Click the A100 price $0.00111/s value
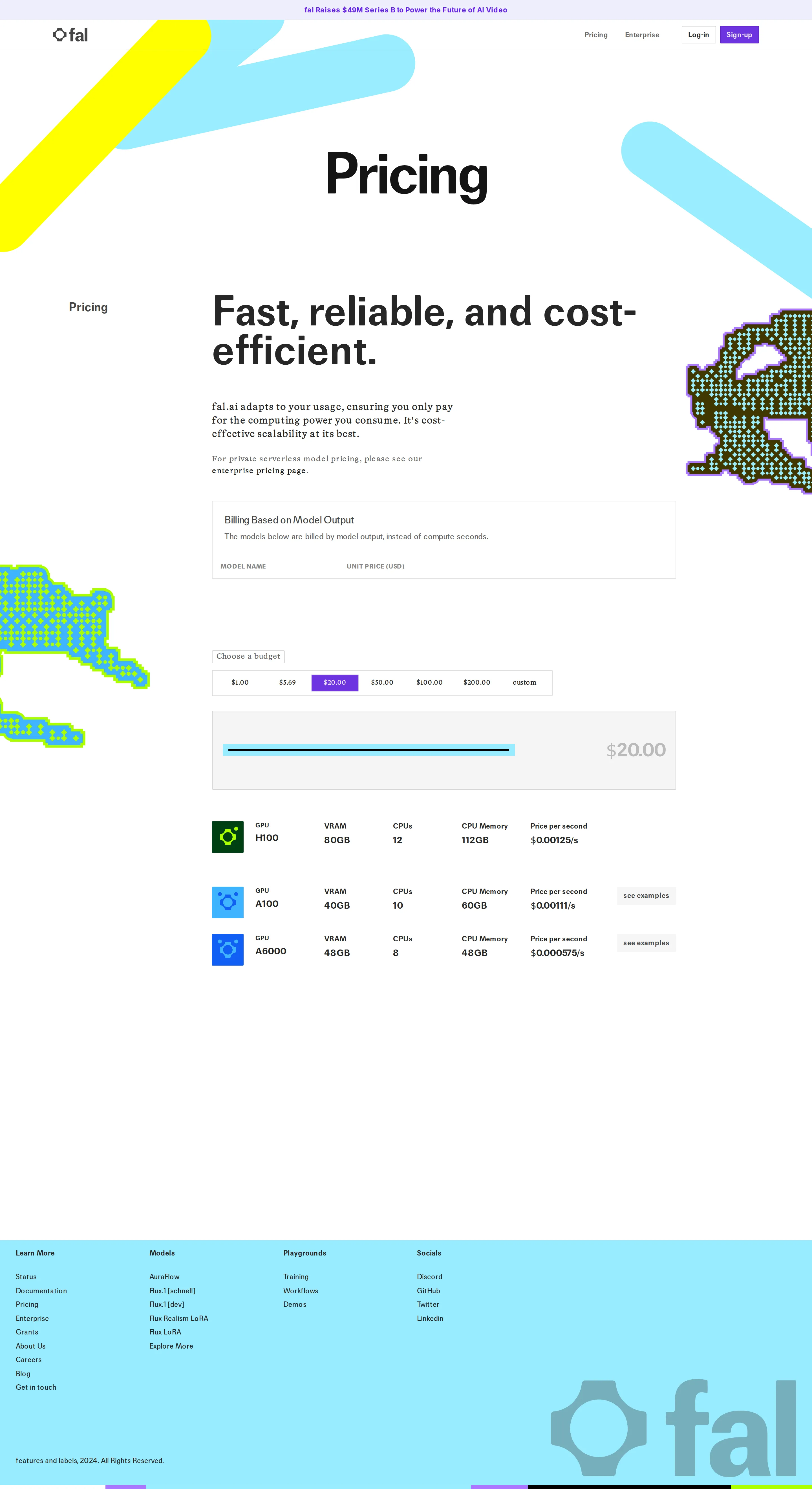This screenshot has height=1489, width=812. point(553,906)
